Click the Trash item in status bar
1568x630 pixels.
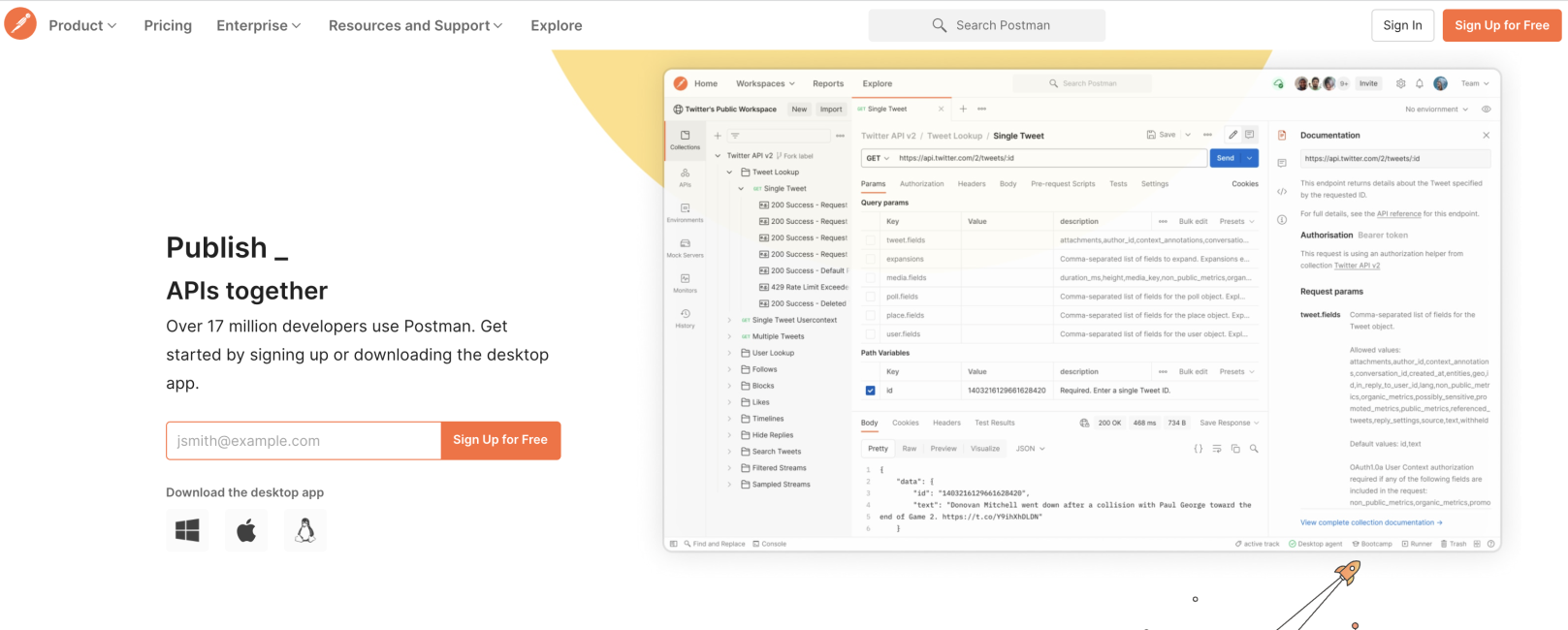coord(1454,544)
